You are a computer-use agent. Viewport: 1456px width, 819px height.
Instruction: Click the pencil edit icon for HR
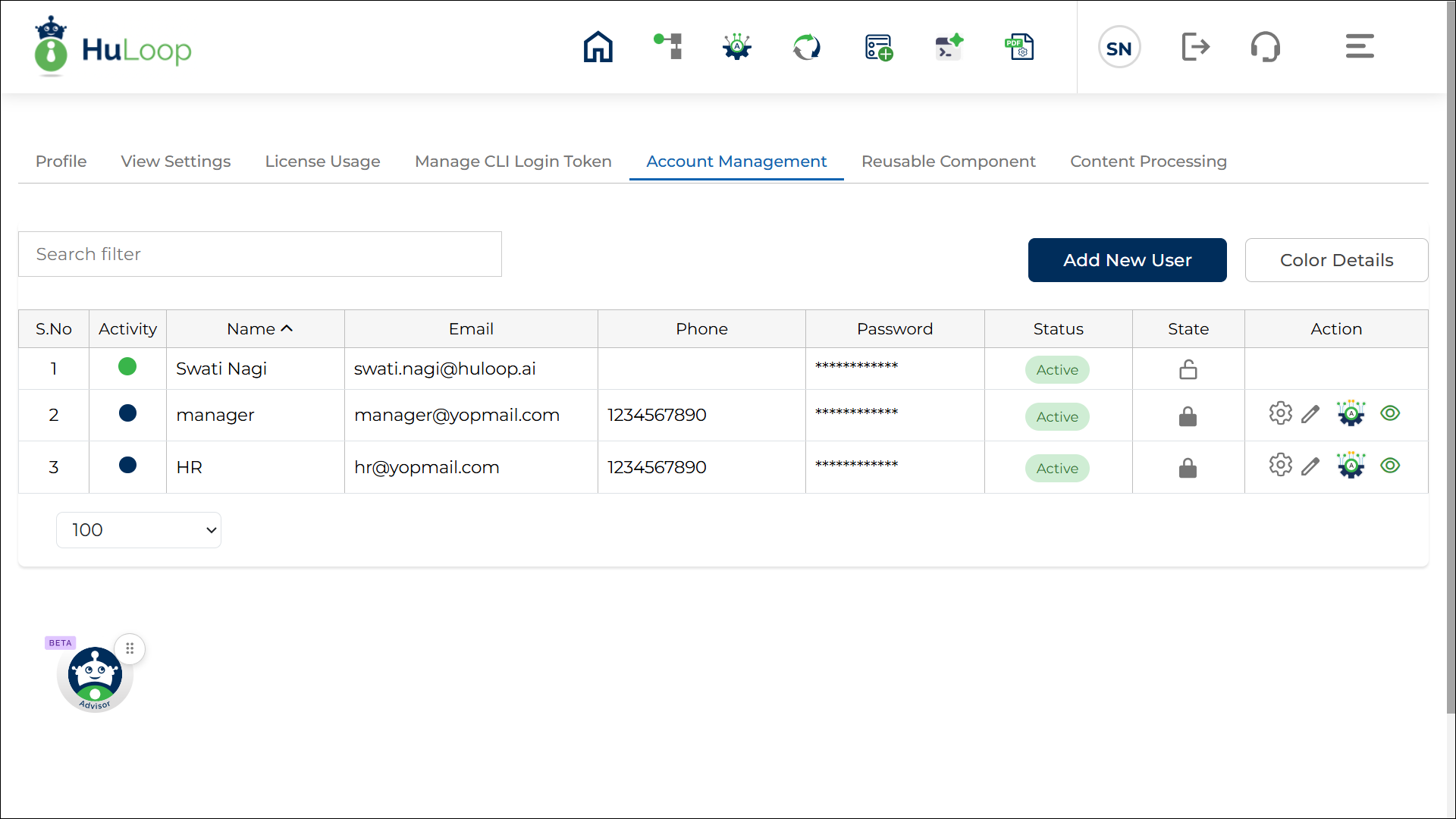tap(1310, 466)
